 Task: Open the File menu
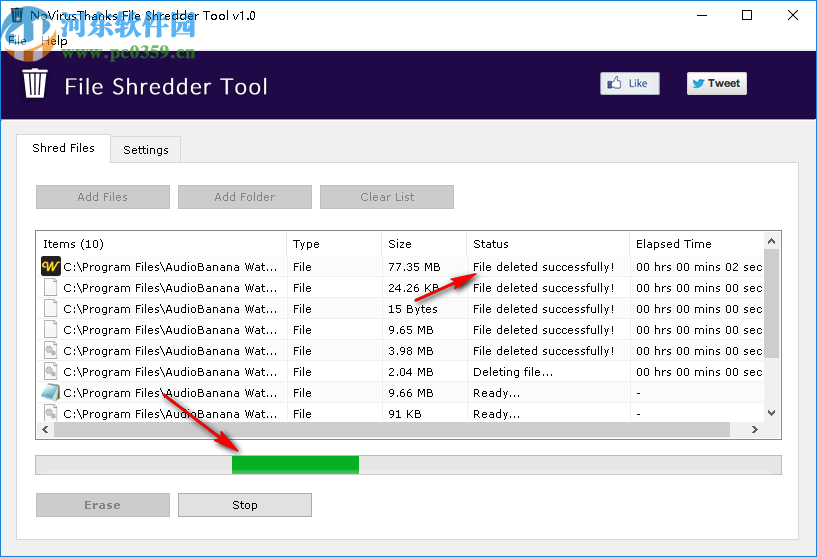click(17, 41)
